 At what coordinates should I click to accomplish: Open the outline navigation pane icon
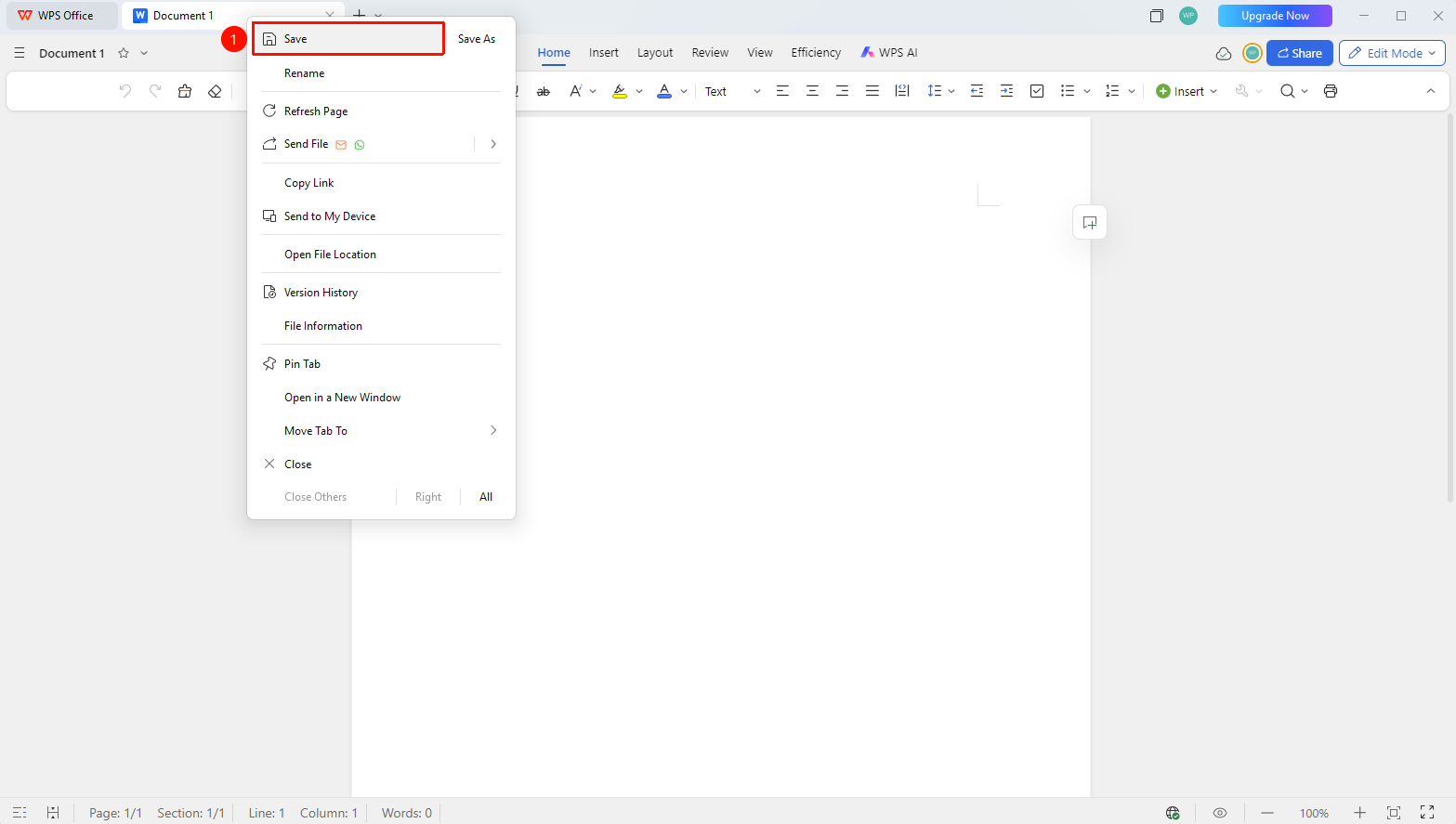tap(20, 813)
